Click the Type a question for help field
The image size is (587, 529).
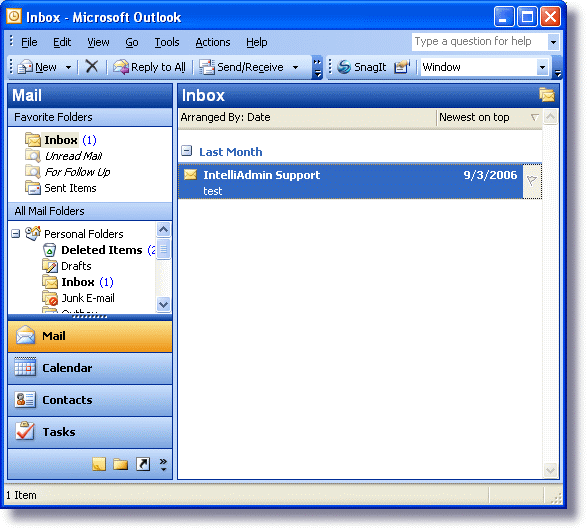[x=479, y=41]
